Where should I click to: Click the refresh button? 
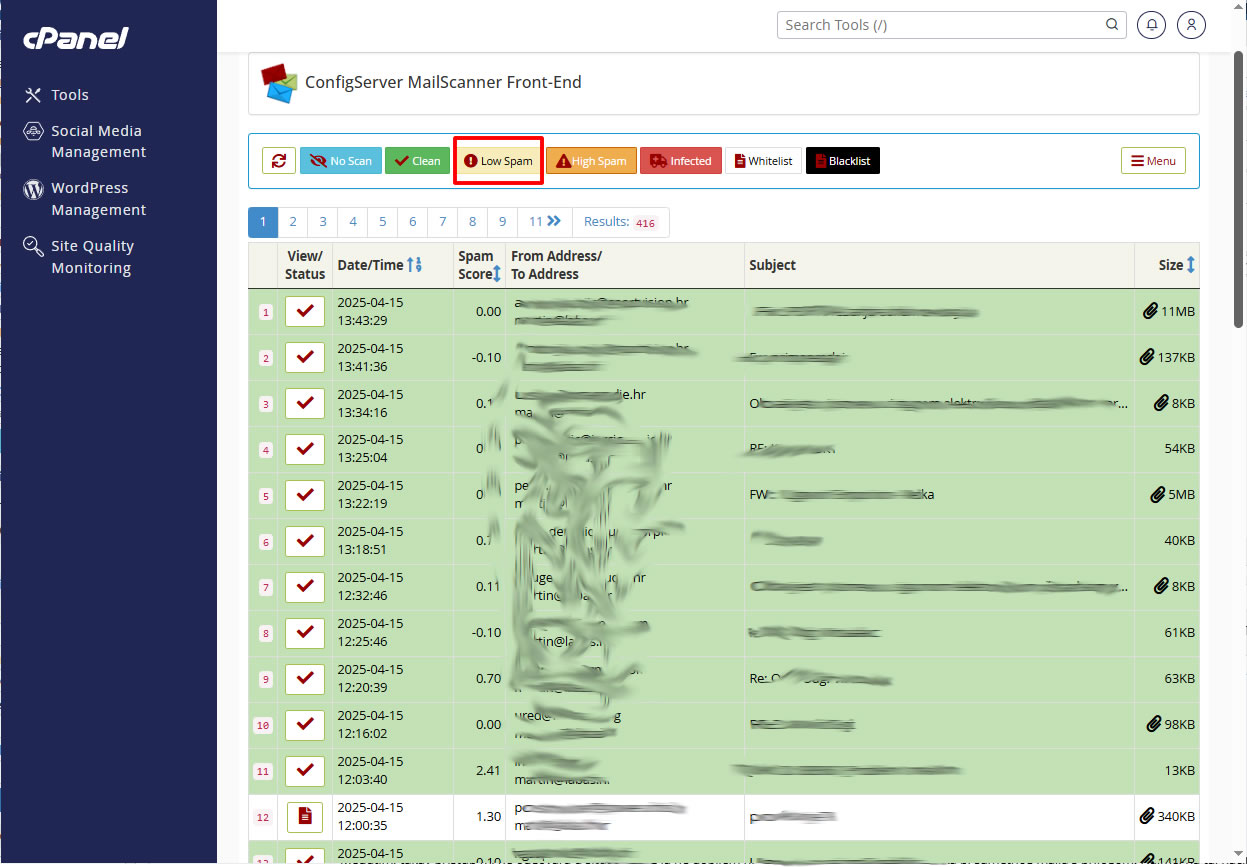[279, 161]
